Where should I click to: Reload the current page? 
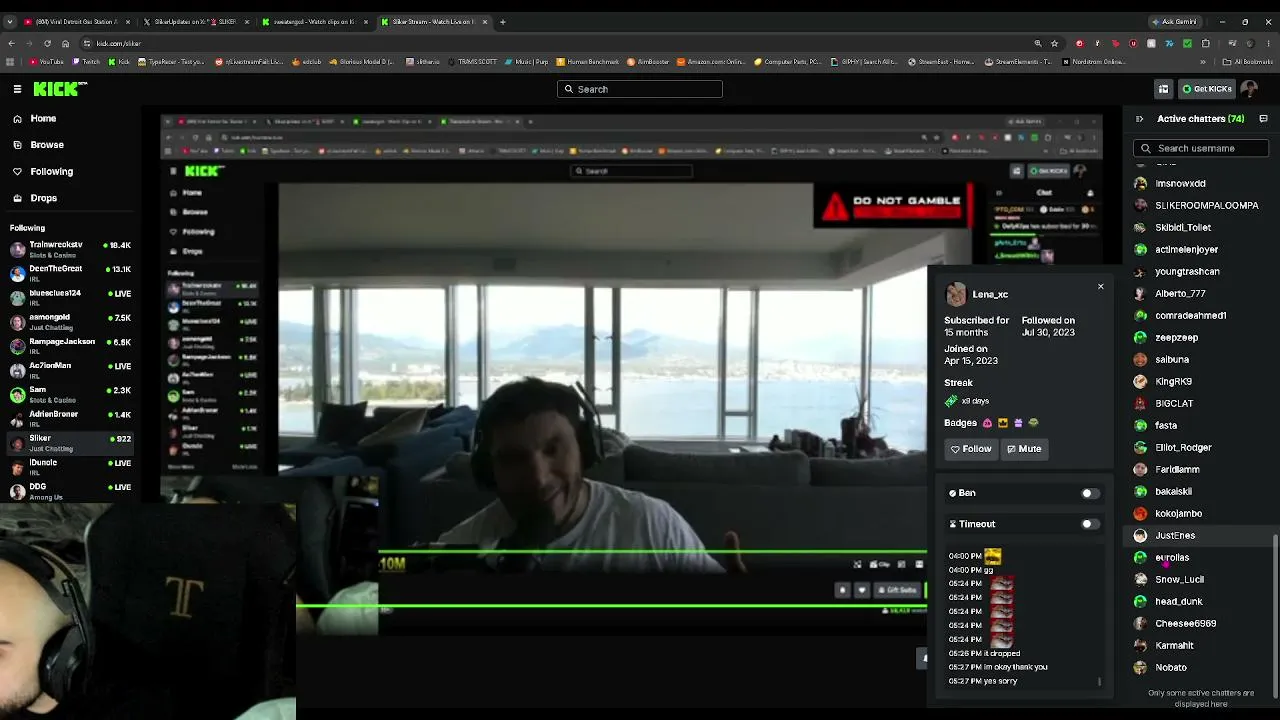click(x=48, y=43)
